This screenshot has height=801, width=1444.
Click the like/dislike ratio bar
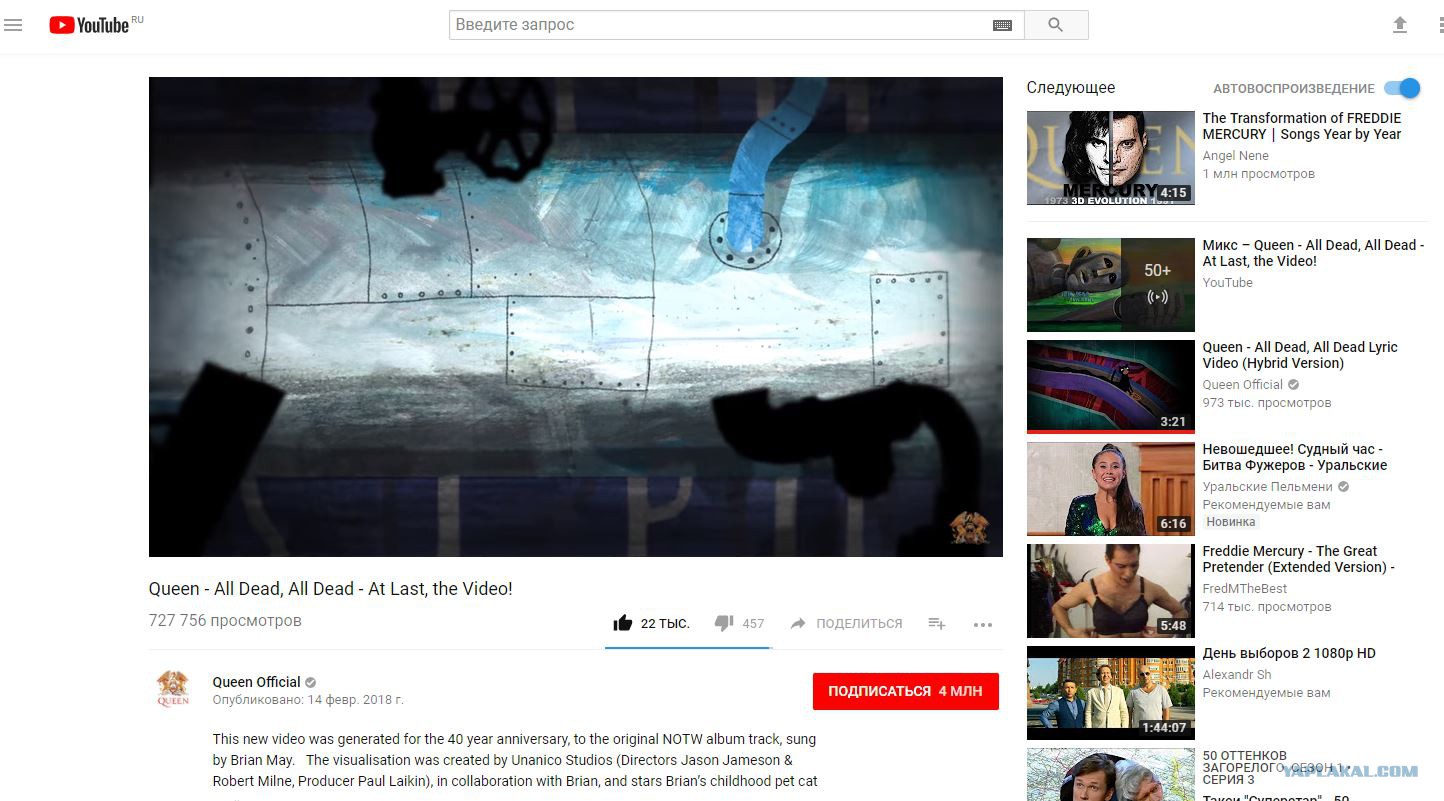point(688,648)
